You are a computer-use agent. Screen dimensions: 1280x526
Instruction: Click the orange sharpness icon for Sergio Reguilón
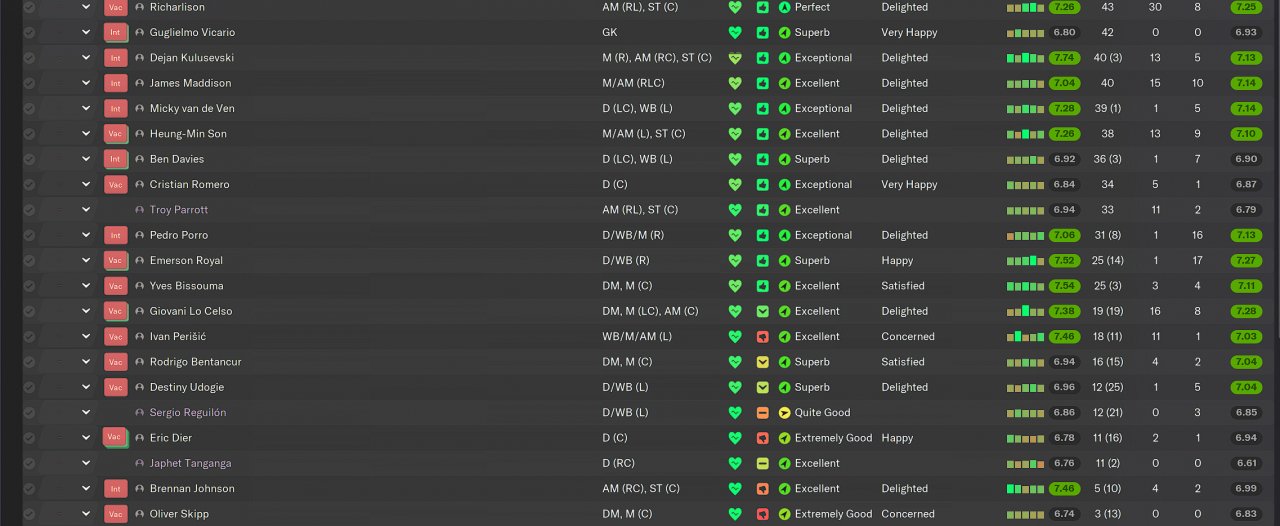tap(762, 413)
